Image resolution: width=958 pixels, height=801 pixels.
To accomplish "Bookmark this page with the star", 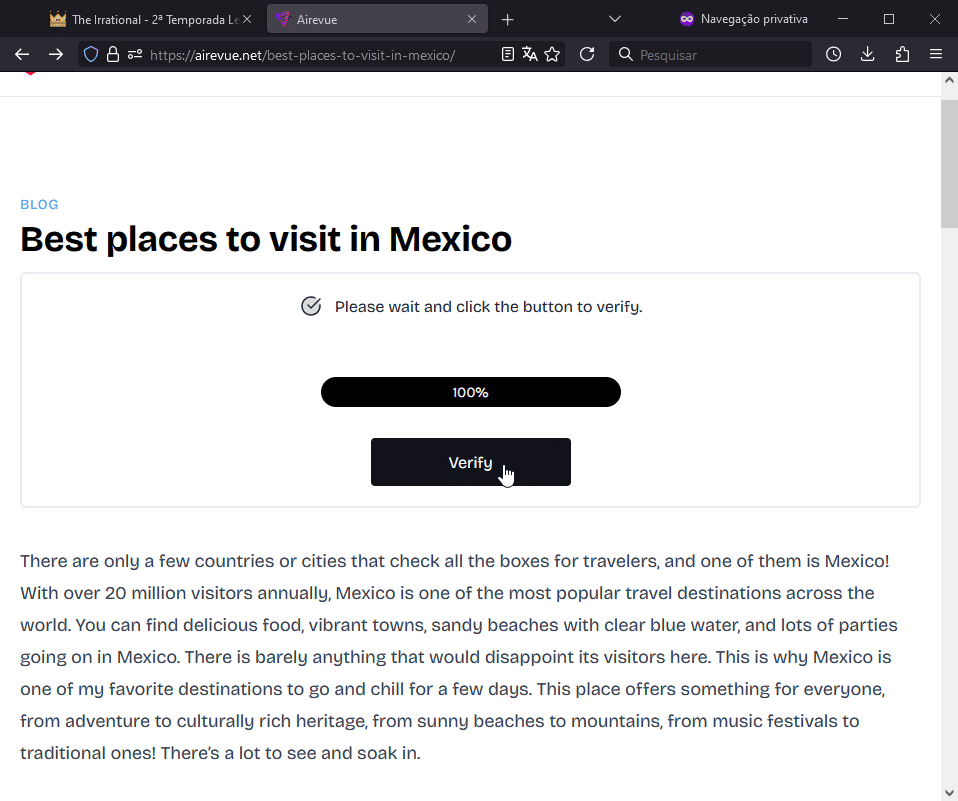I will (552, 55).
